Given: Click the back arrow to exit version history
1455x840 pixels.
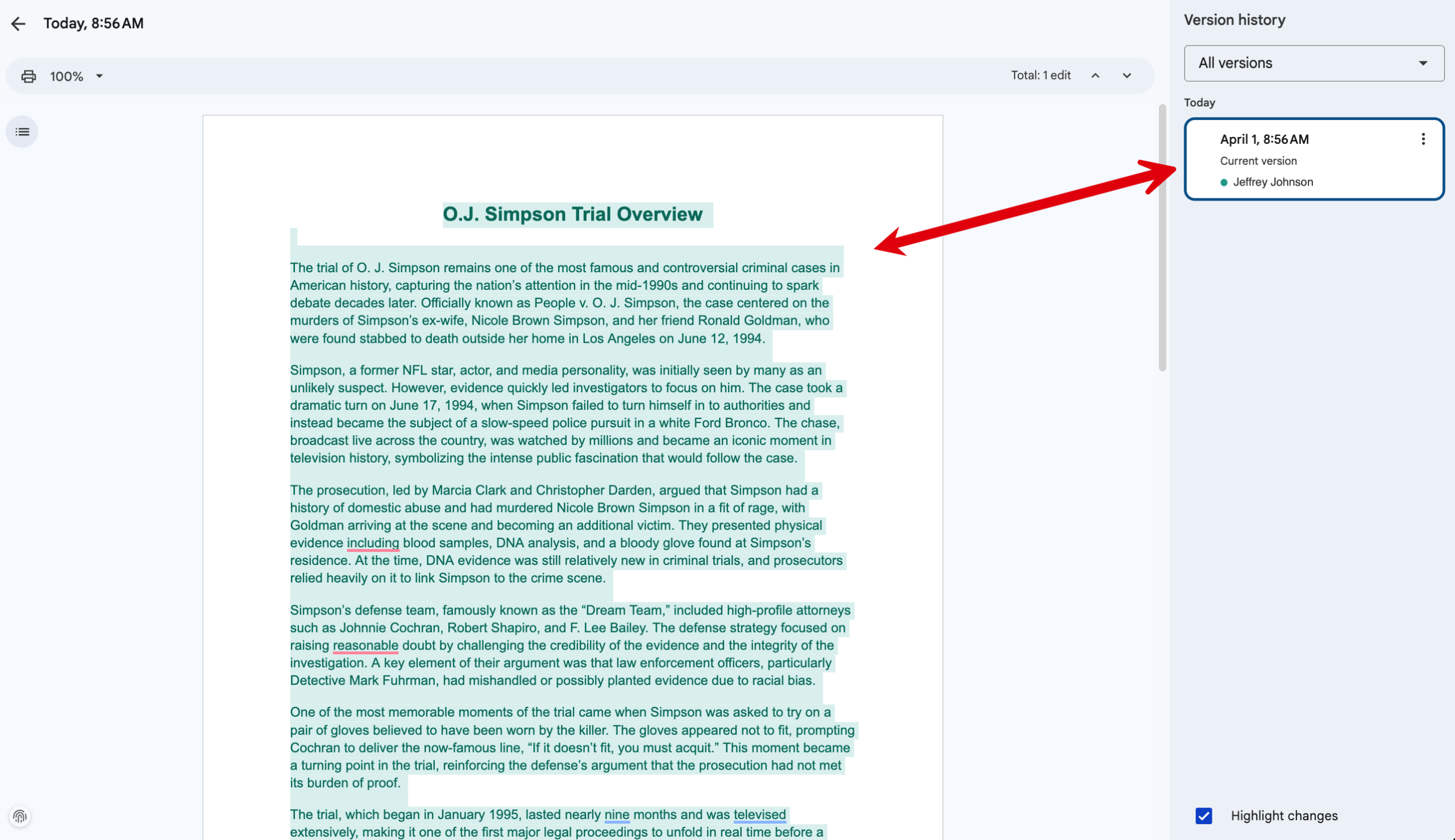Looking at the screenshot, I should (x=18, y=24).
